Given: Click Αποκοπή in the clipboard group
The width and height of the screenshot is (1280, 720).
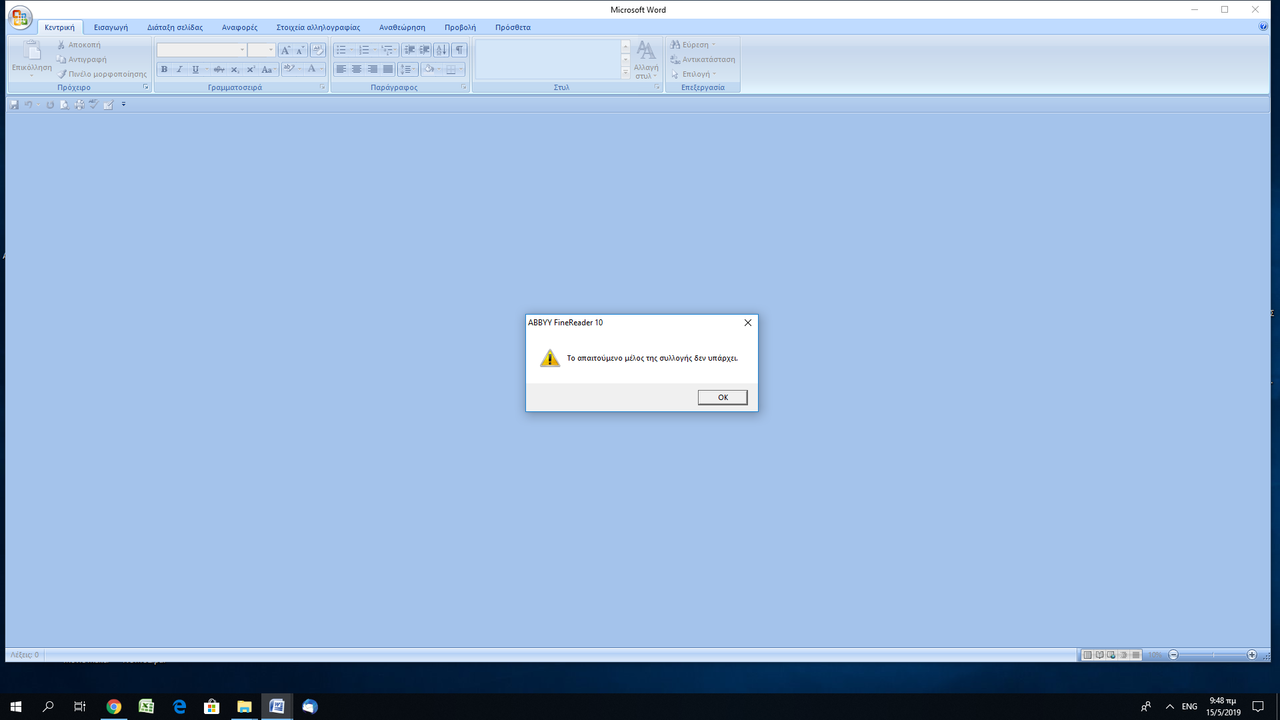Looking at the screenshot, I should pos(79,45).
